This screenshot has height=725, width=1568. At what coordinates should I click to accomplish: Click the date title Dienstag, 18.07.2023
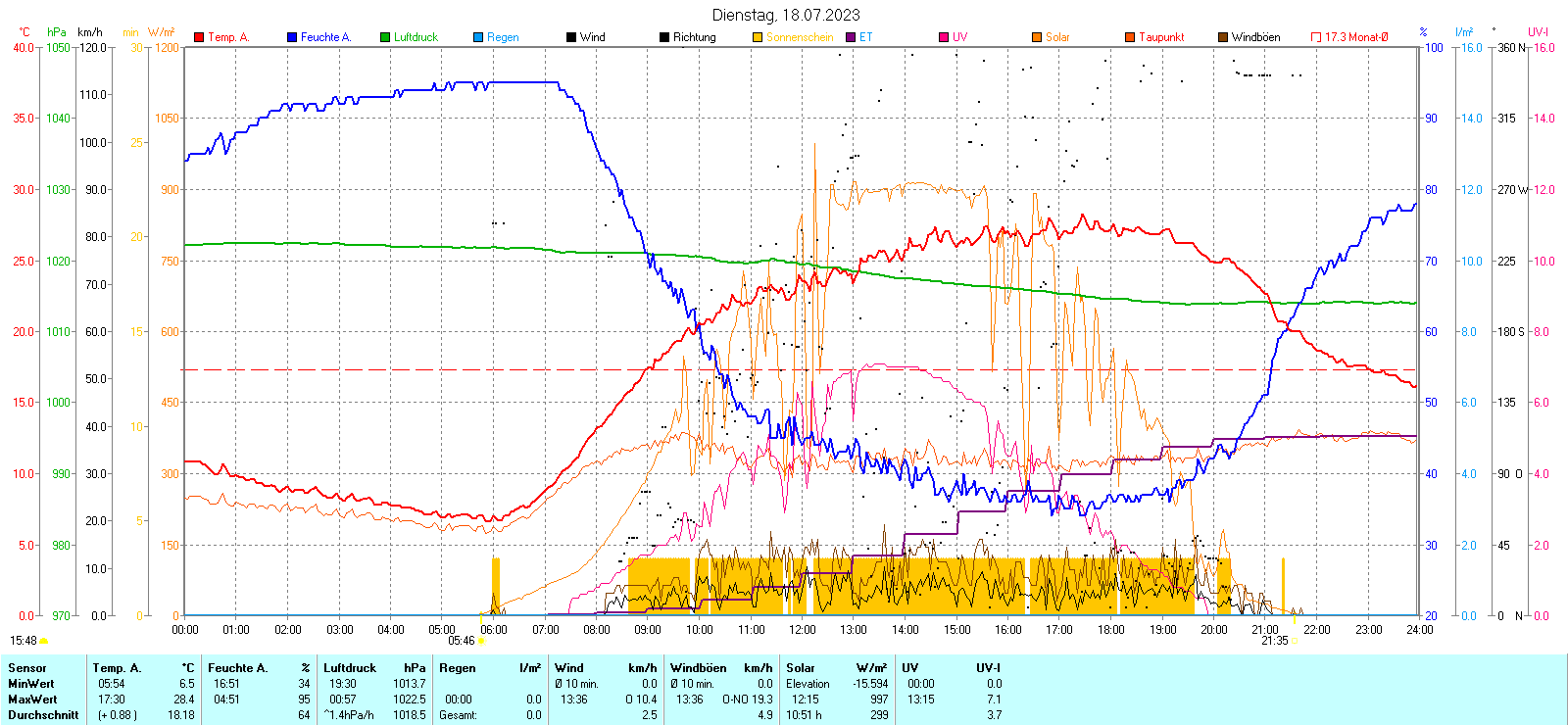pyautogui.click(x=785, y=15)
